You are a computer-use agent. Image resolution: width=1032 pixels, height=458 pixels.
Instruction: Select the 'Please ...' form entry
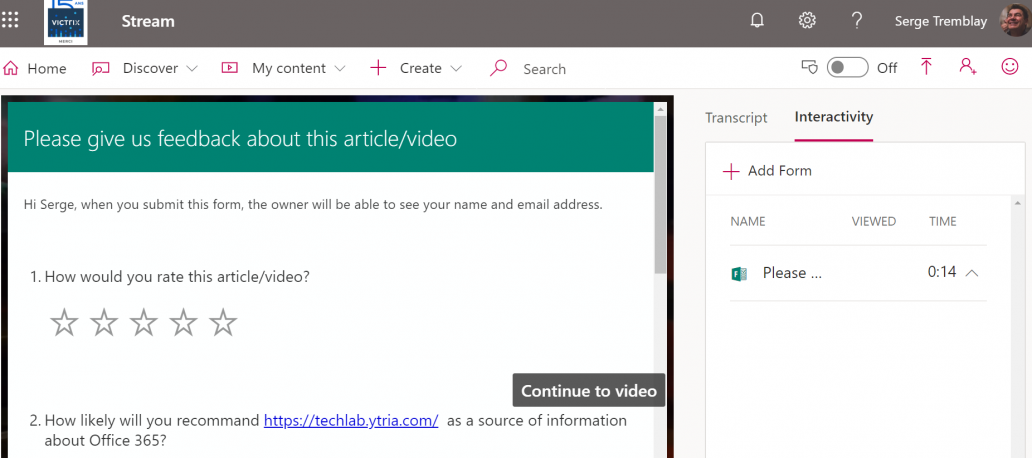(x=792, y=273)
